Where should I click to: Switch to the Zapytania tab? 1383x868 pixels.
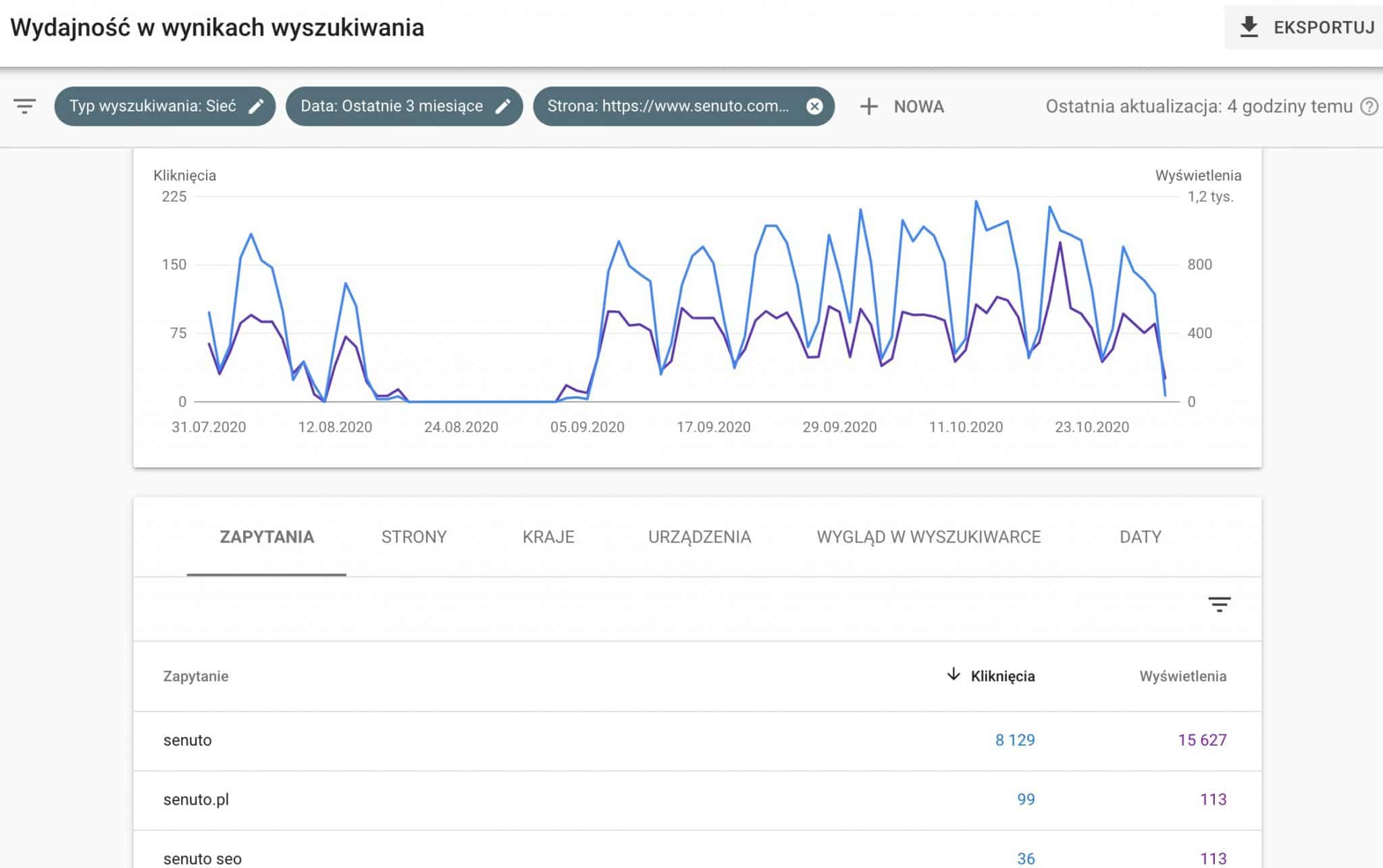click(x=267, y=537)
